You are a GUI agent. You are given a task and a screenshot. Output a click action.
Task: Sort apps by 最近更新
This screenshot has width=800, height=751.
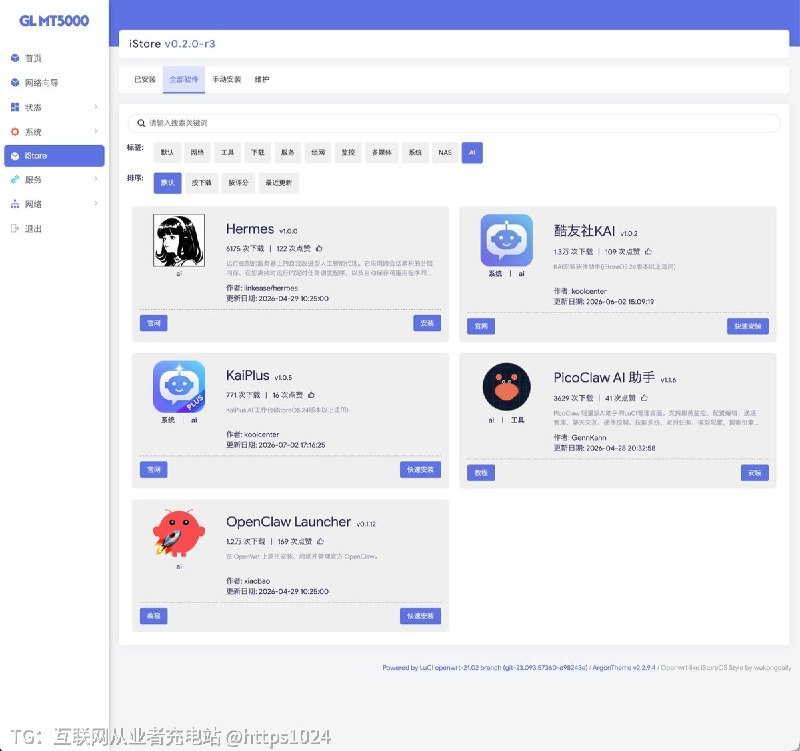279,183
